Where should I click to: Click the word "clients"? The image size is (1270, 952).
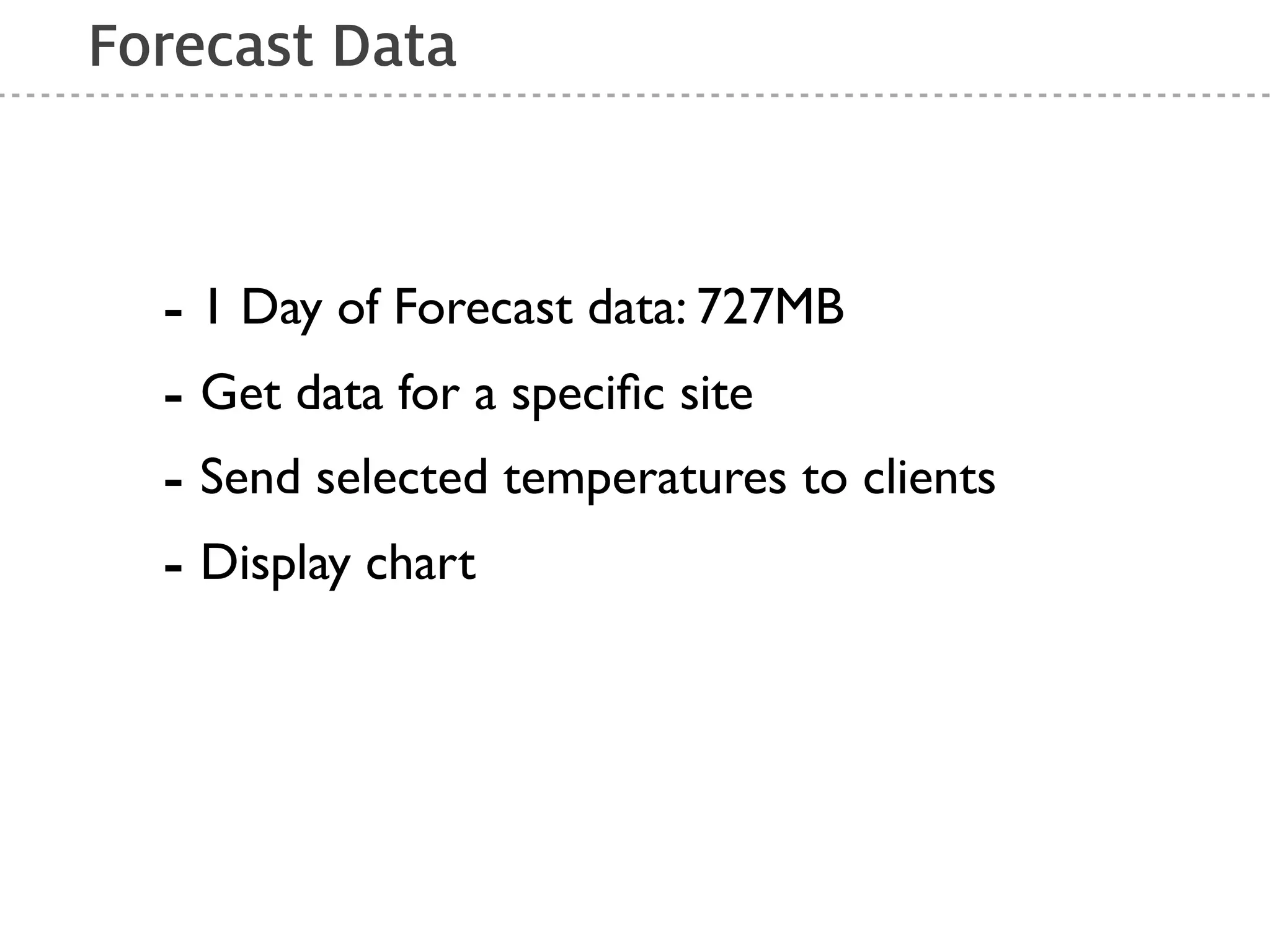click(929, 478)
